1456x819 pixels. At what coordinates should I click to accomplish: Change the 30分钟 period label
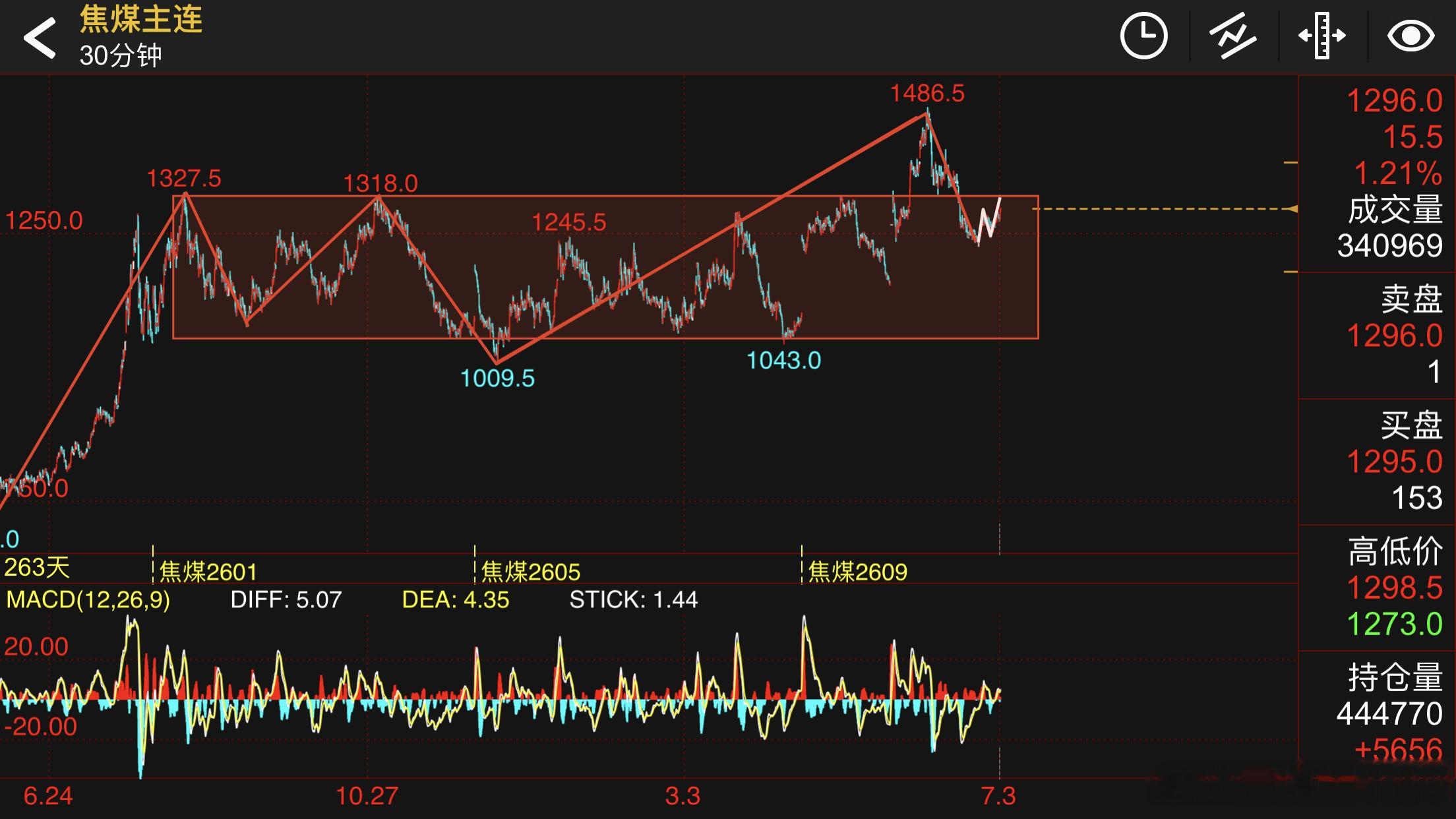click(x=121, y=55)
